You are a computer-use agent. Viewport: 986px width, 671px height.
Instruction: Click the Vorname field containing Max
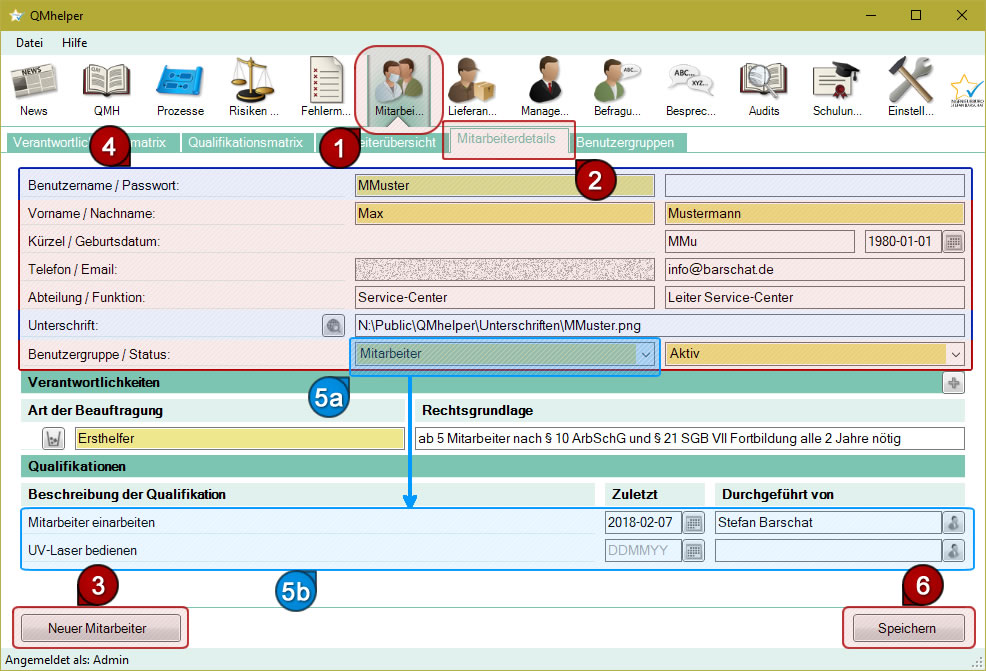pyautogui.click(x=504, y=213)
